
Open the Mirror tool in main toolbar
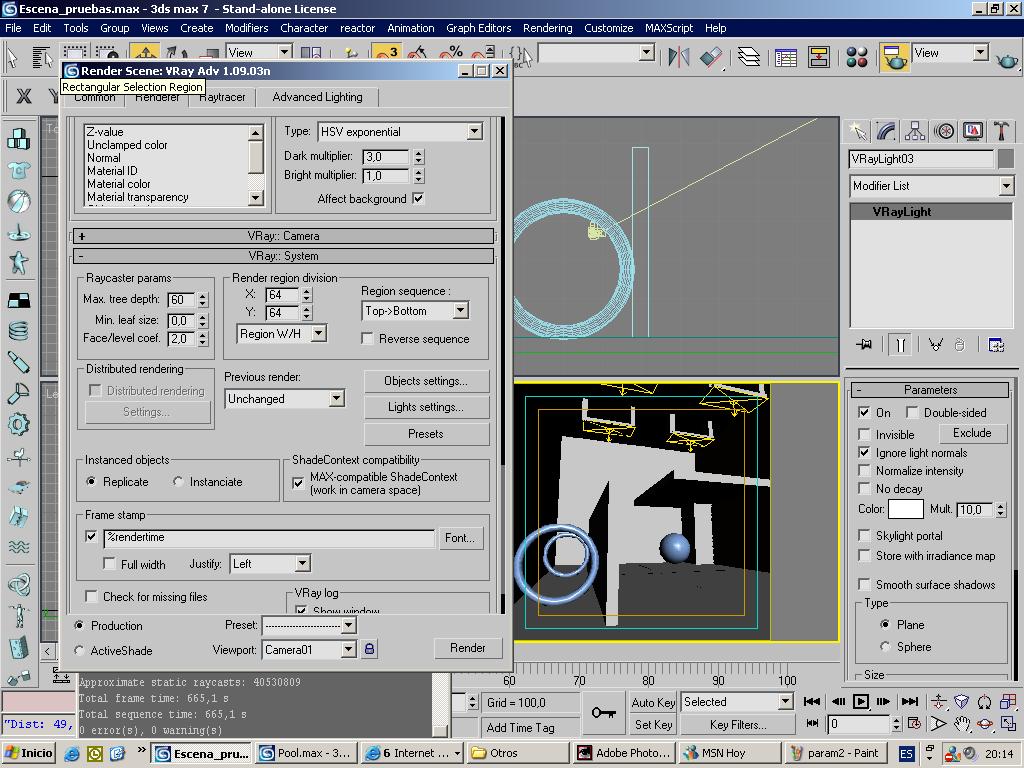point(679,57)
